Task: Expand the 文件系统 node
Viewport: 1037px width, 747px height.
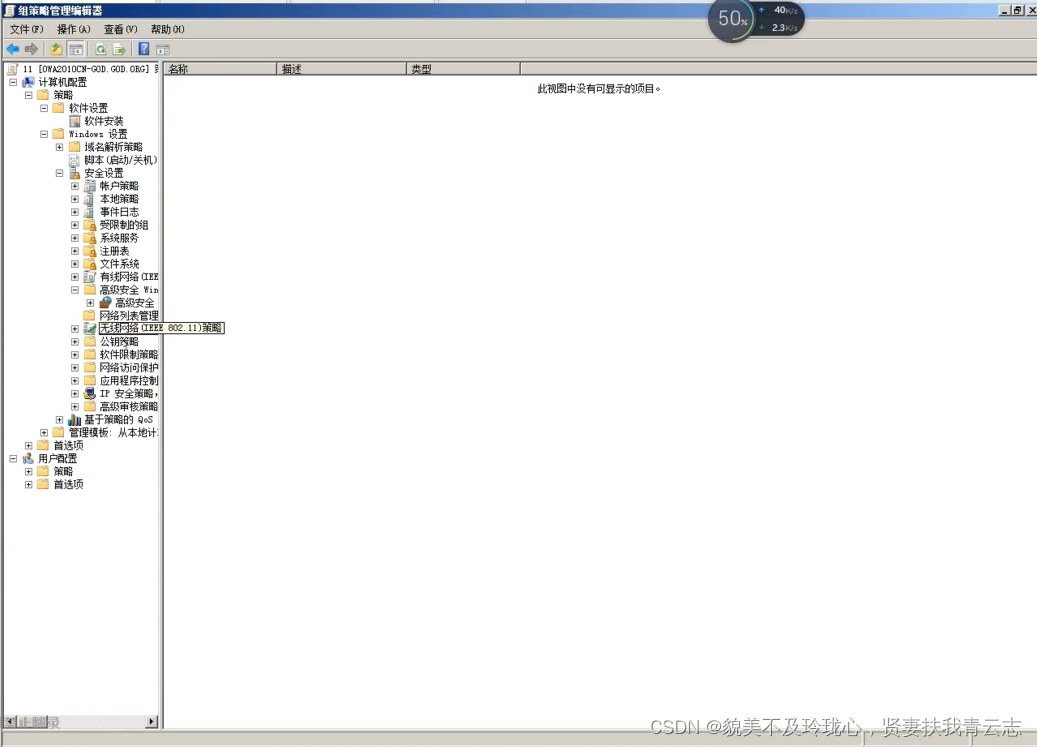Action: 75,264
